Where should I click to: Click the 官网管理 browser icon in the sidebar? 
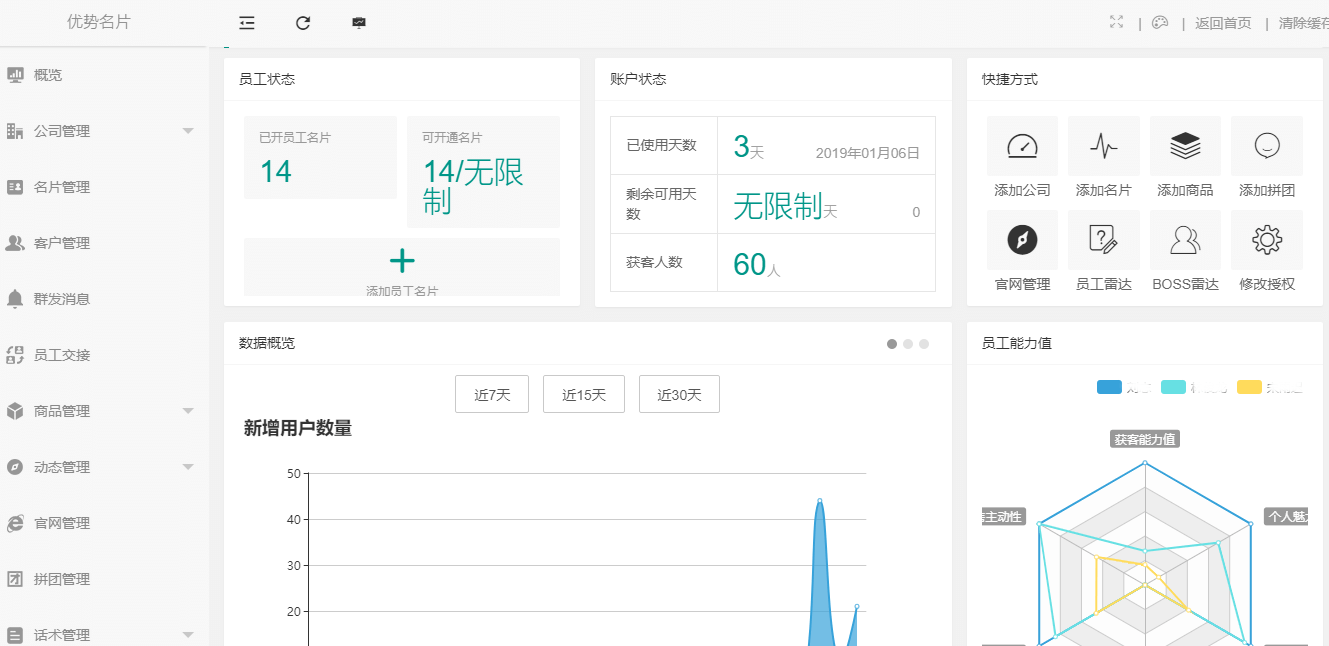tap(15, 523)
